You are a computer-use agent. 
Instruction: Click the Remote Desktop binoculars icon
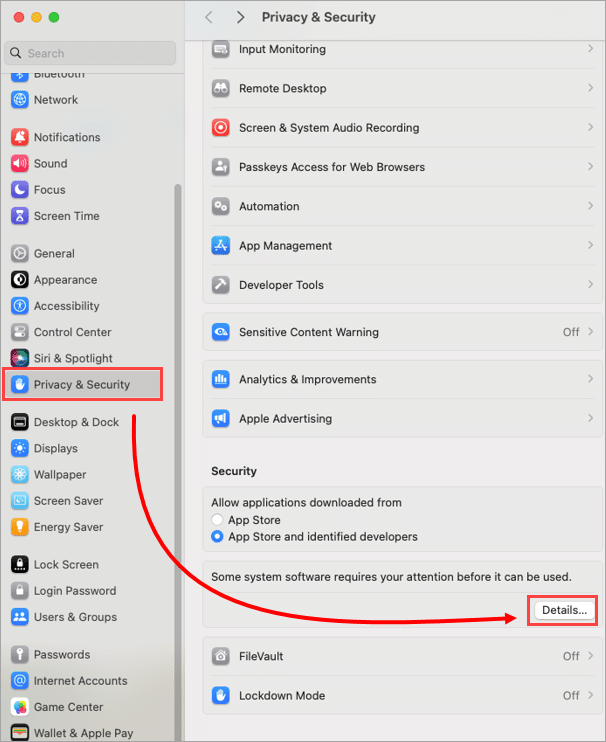click(220, 88)
